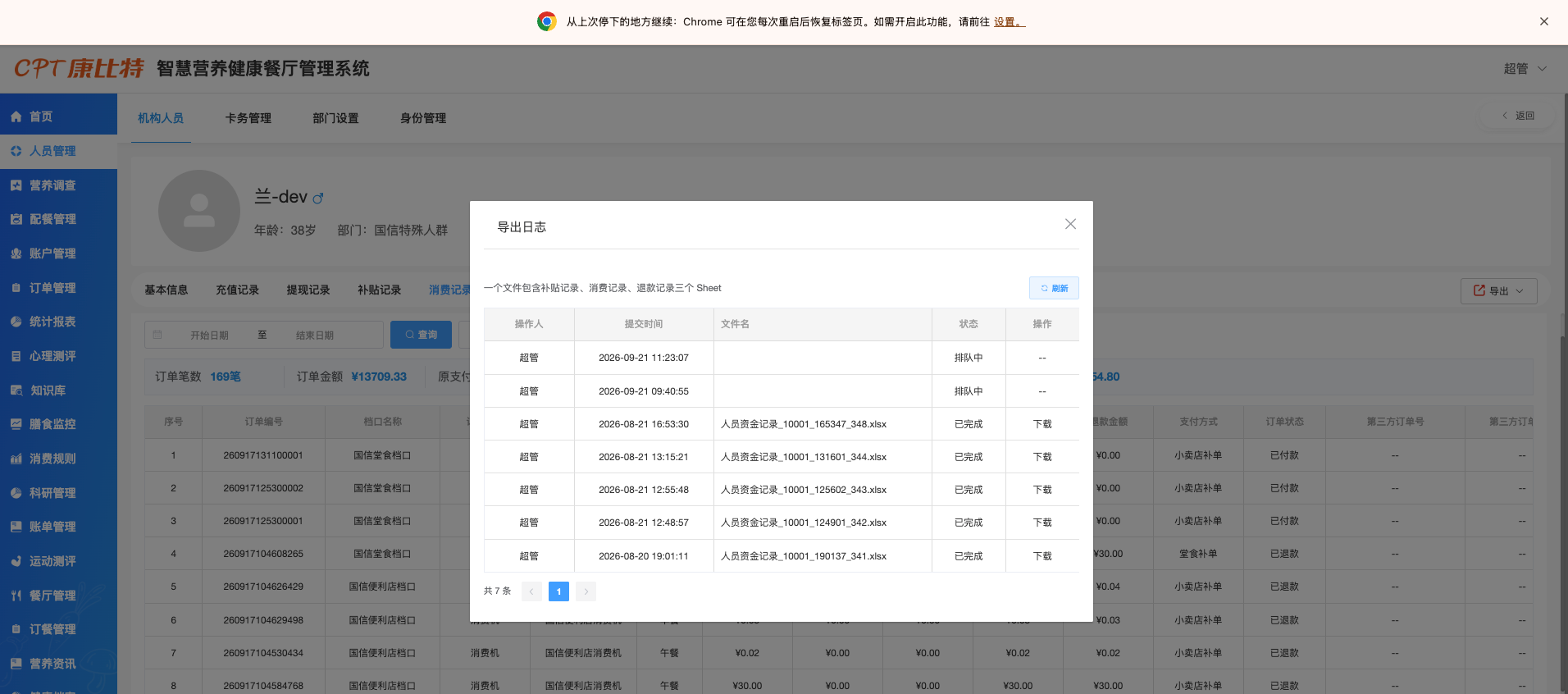Go to page 1 in pagination
Image resolution: width=1568 pixels, height=694 pixels.
558,591
